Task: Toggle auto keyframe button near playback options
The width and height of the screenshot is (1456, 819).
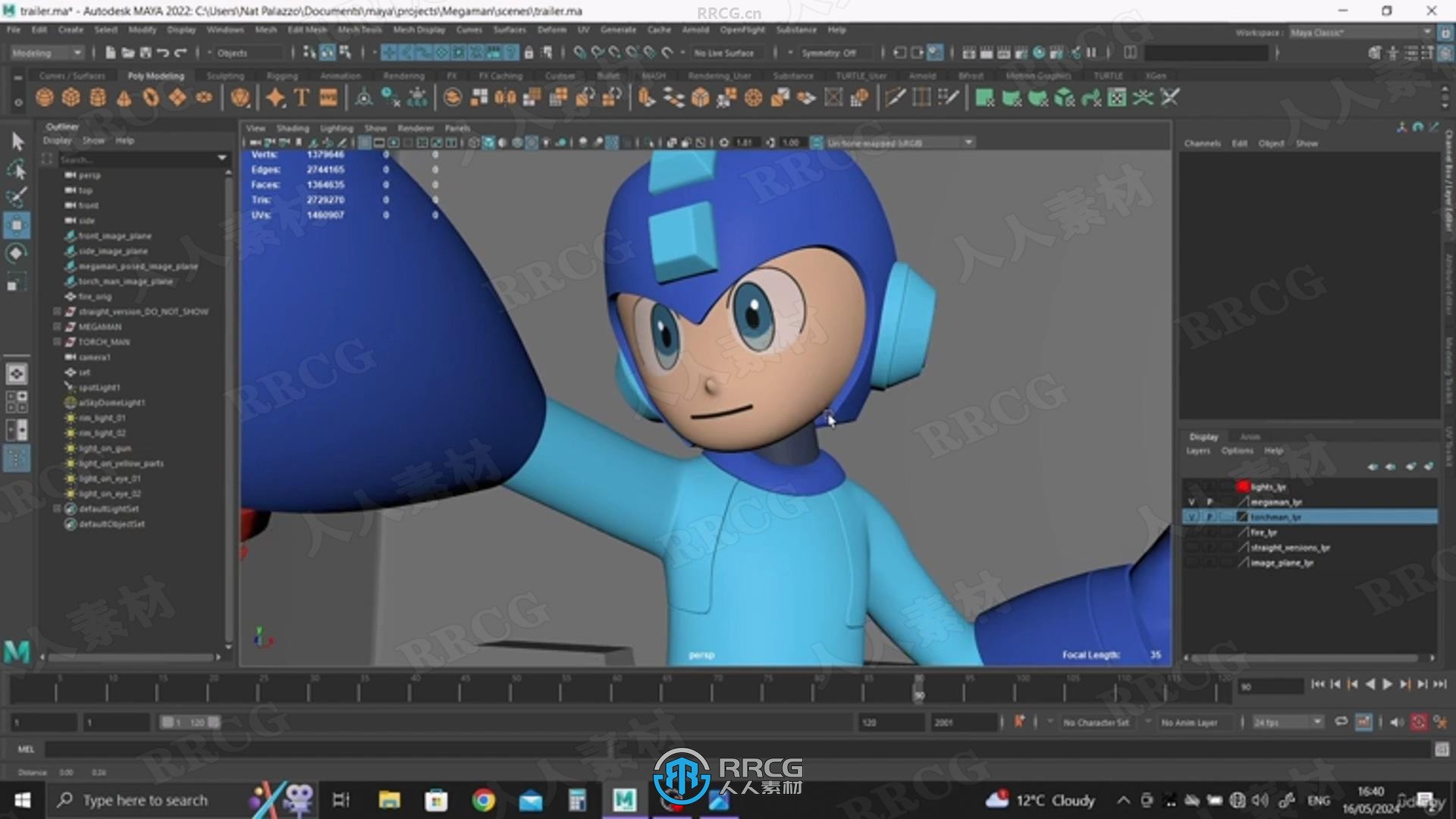Action: tap(1418, 723)
